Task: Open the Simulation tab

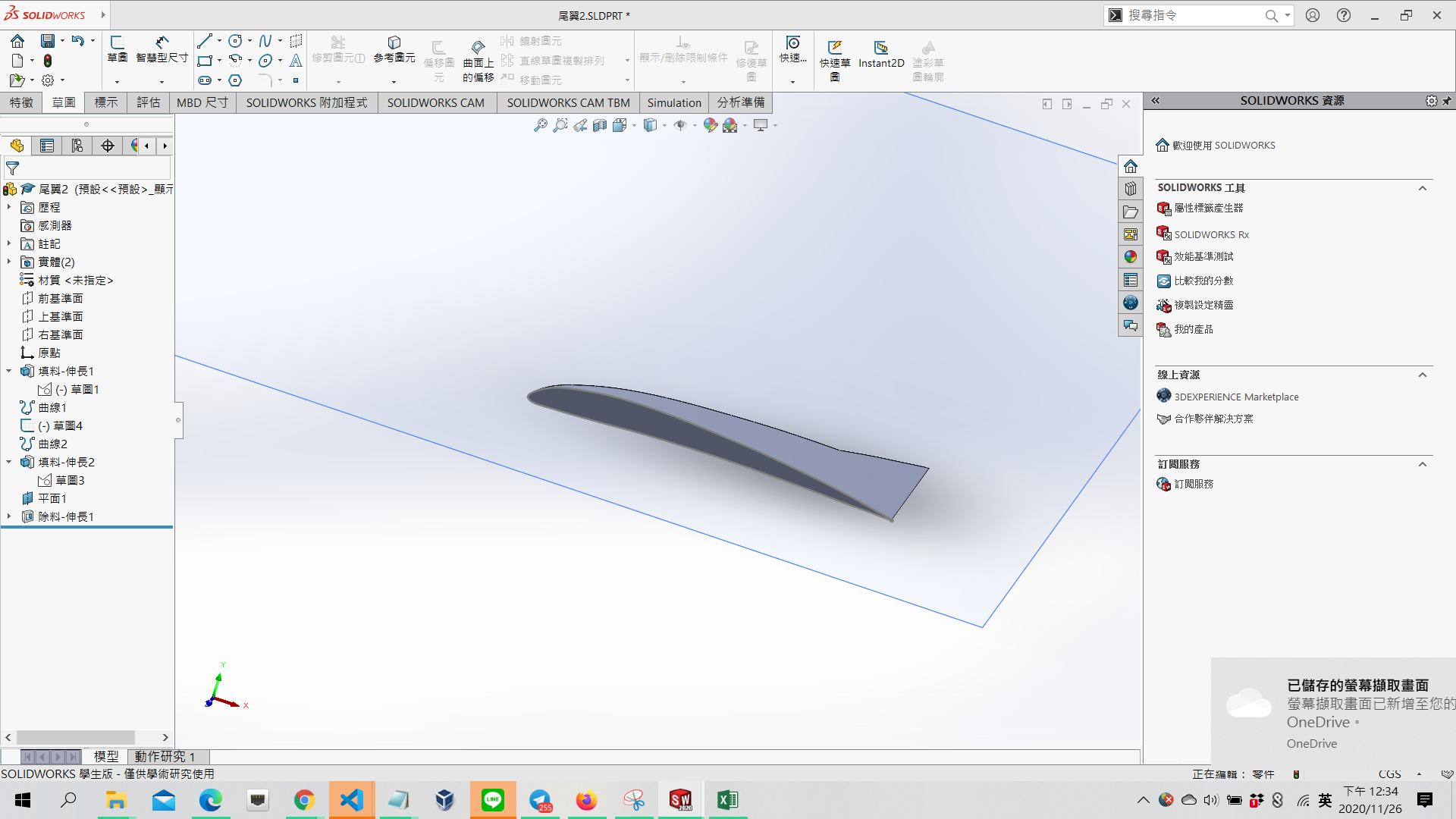Action: (674, 102)
